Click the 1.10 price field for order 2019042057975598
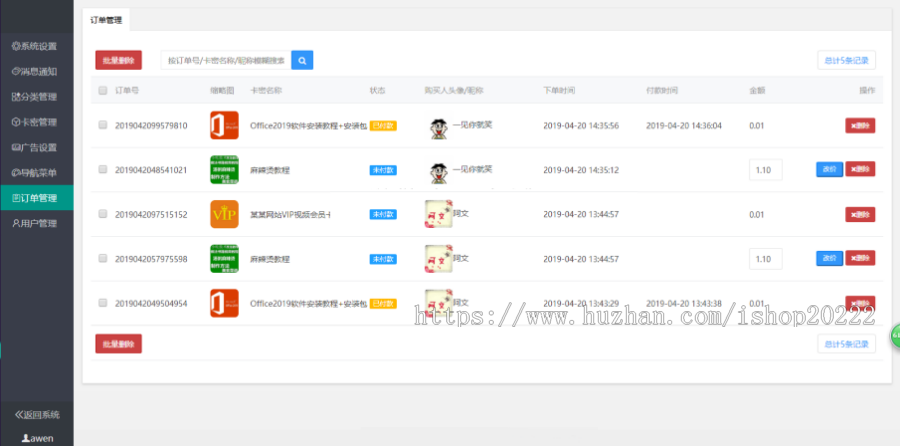Viewport: 900px width, 446px height. coord(766,259)
